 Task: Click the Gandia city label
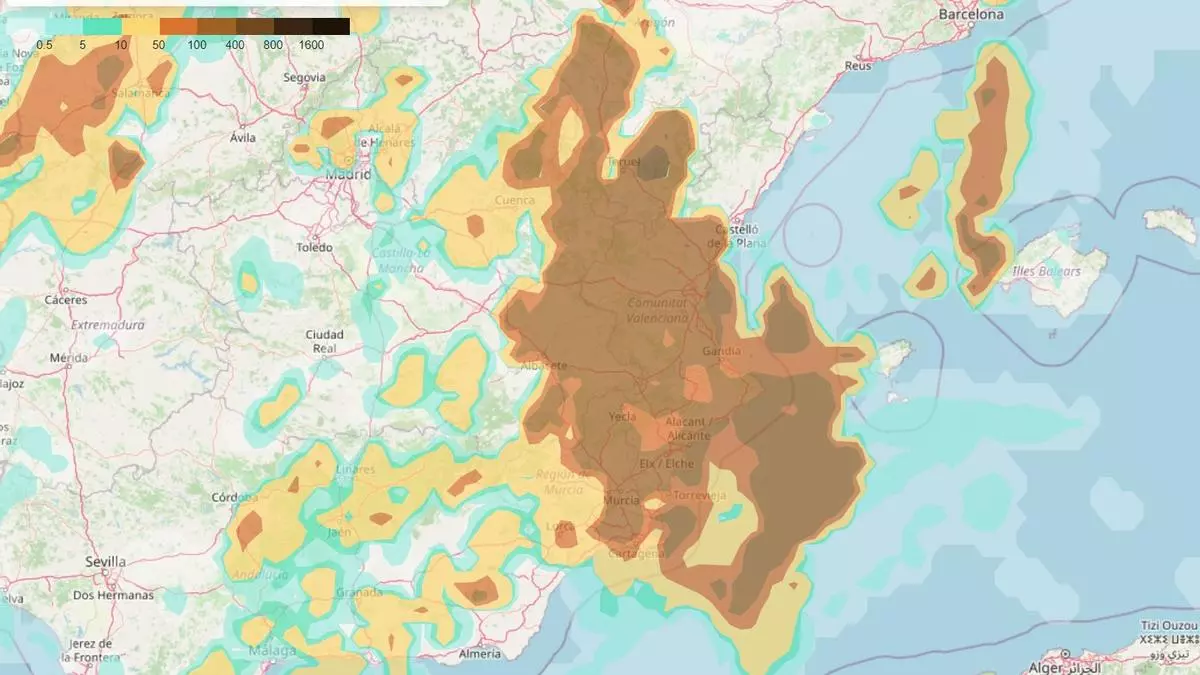click(x=721, y=351)
